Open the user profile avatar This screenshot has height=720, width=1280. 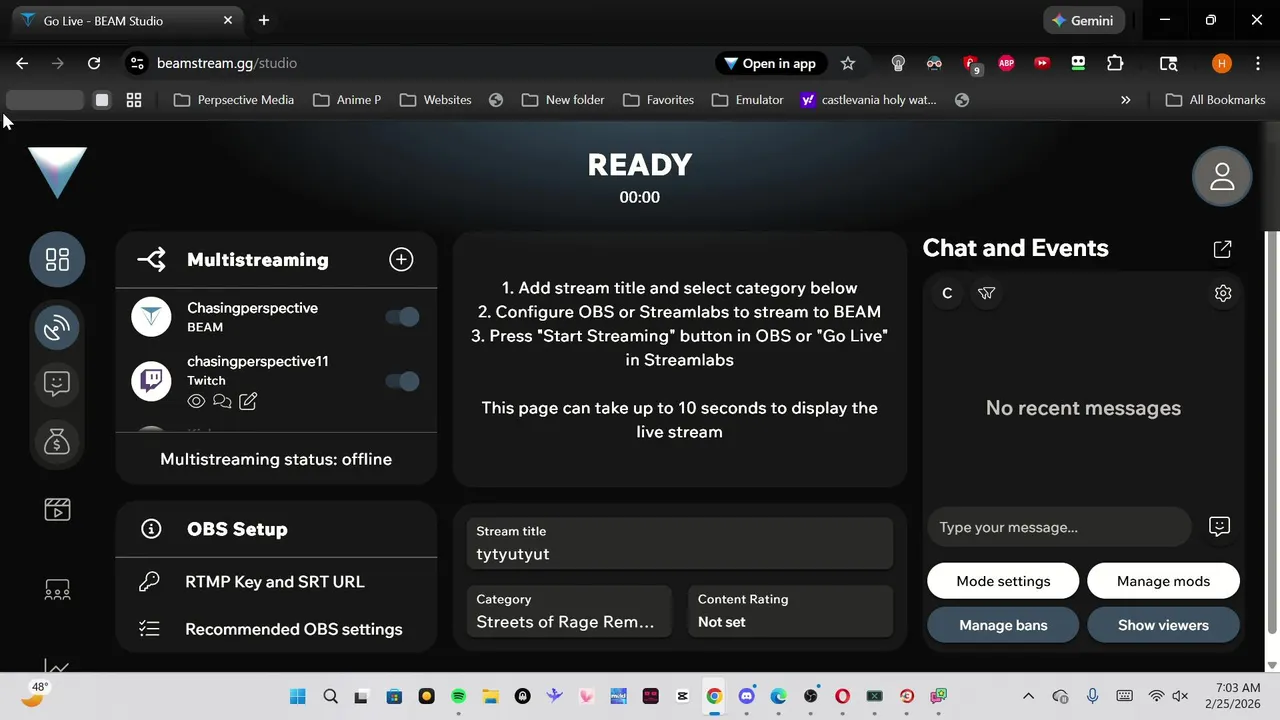point(1222,177)
